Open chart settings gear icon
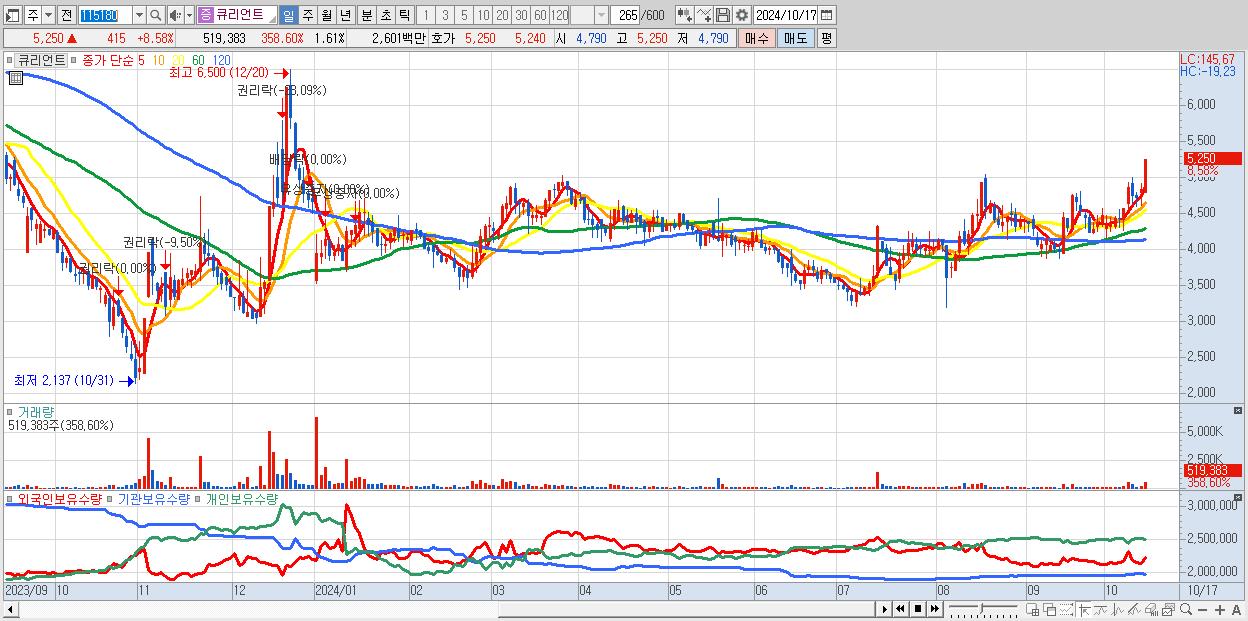This screenshot has height=621, width=1248. (x=742, y=15)
